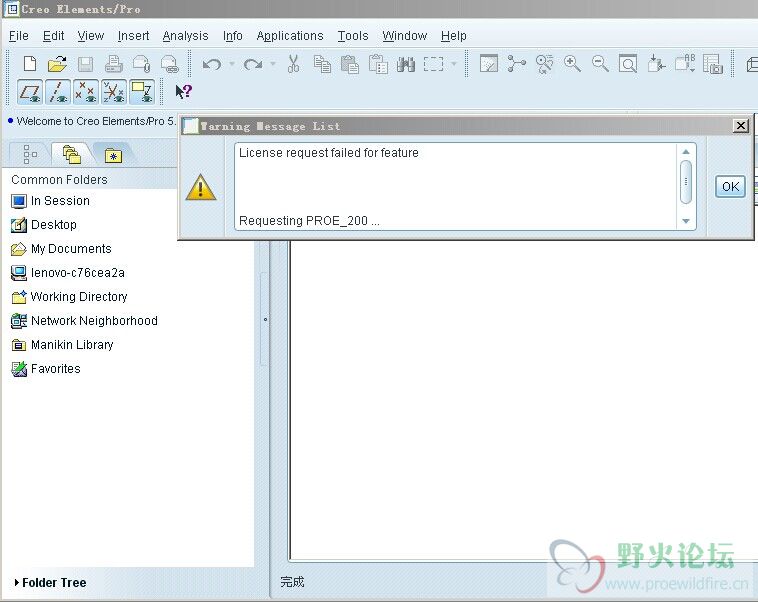Open the Applications menu
This screenshot has width=758, height=602.
click(290, 36)
